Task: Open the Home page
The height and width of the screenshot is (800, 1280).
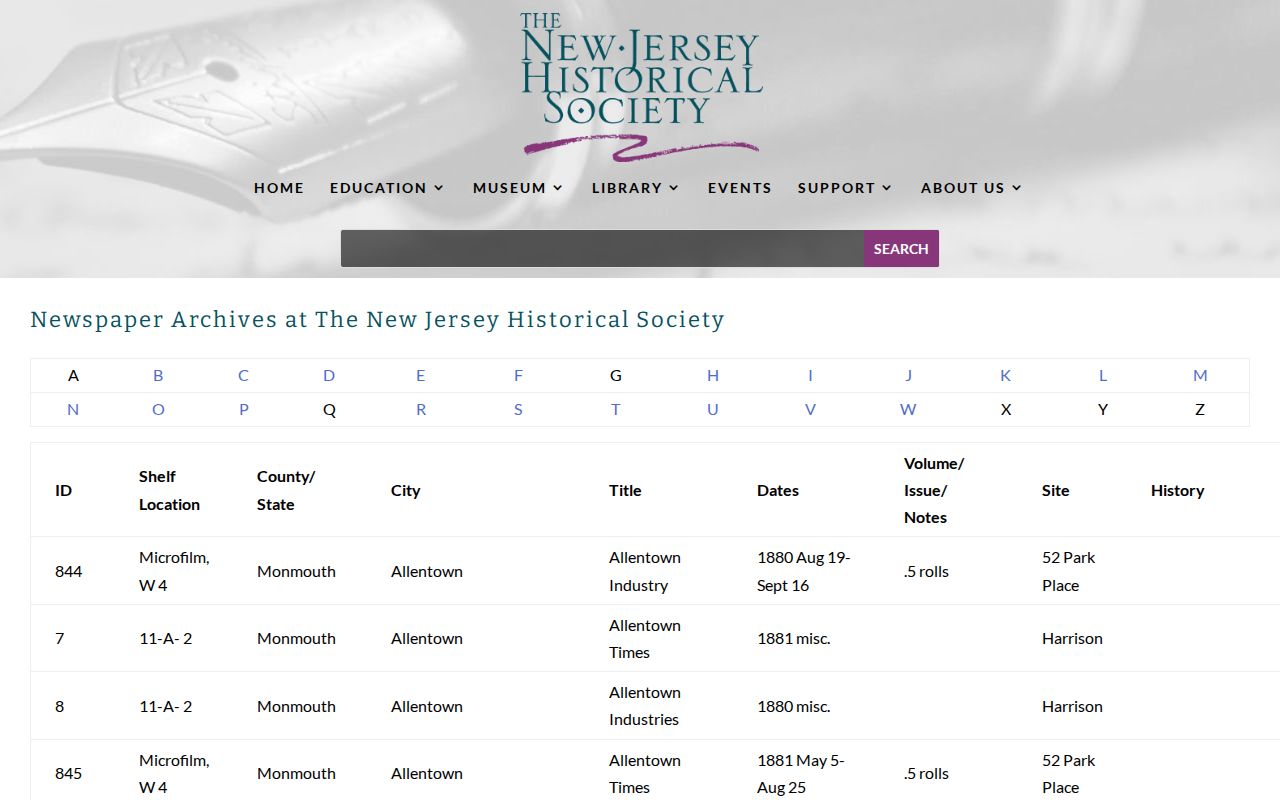Action: click(x=279, y=188)
